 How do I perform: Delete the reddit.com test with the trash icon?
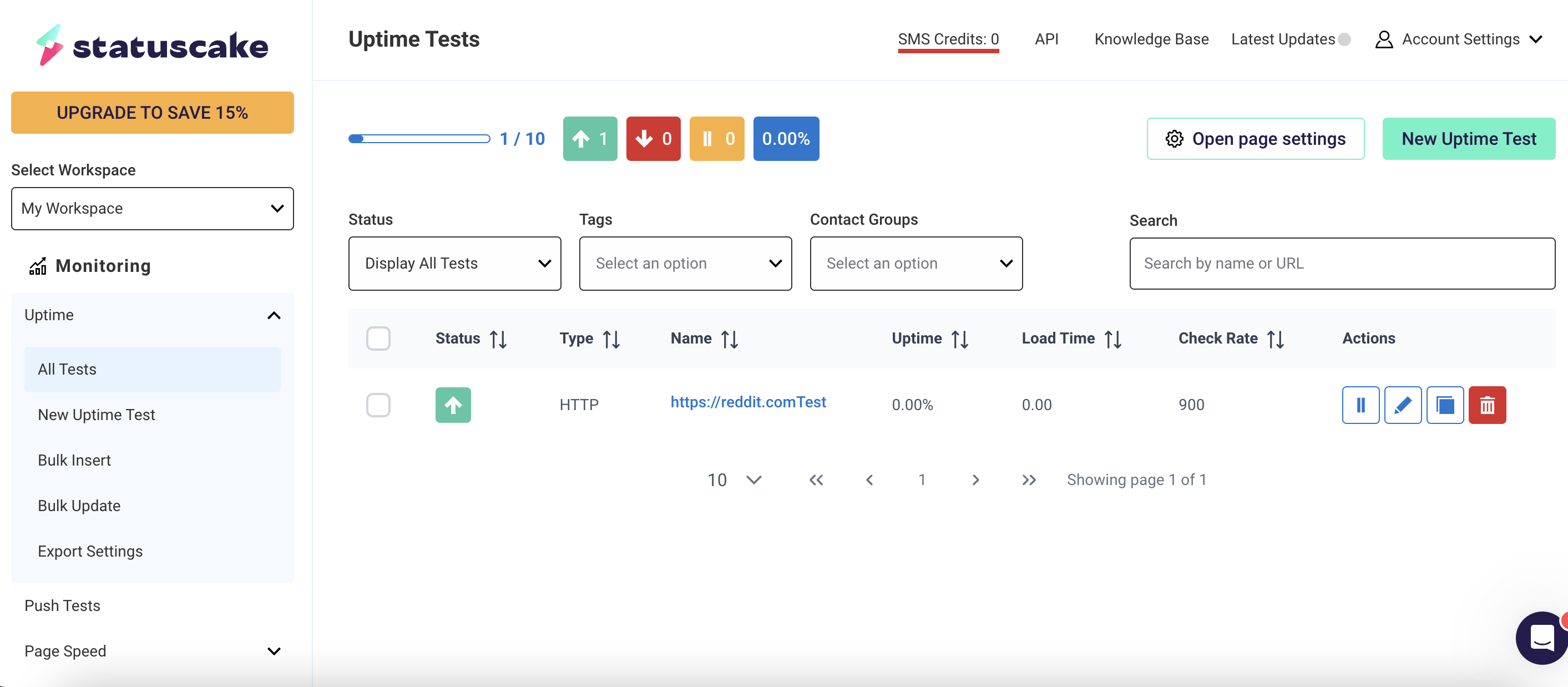(1488, 405)
